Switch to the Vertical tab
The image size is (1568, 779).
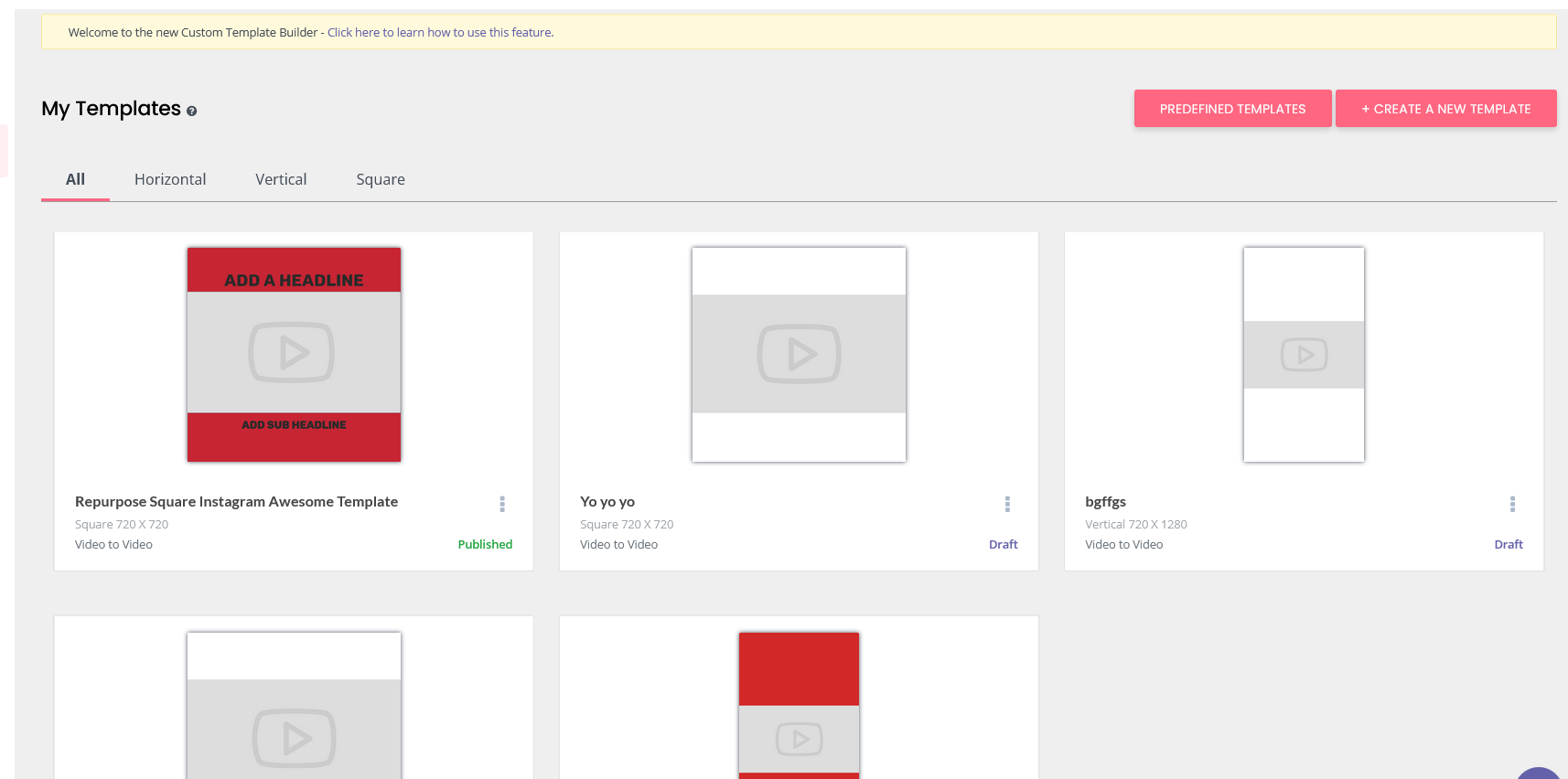click(x=281, y=179)
